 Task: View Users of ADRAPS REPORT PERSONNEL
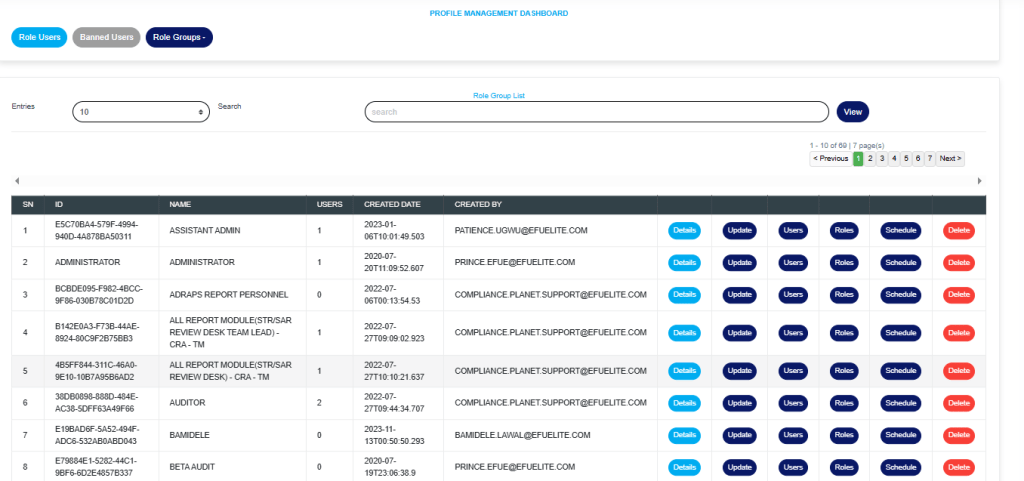point(793,295)
